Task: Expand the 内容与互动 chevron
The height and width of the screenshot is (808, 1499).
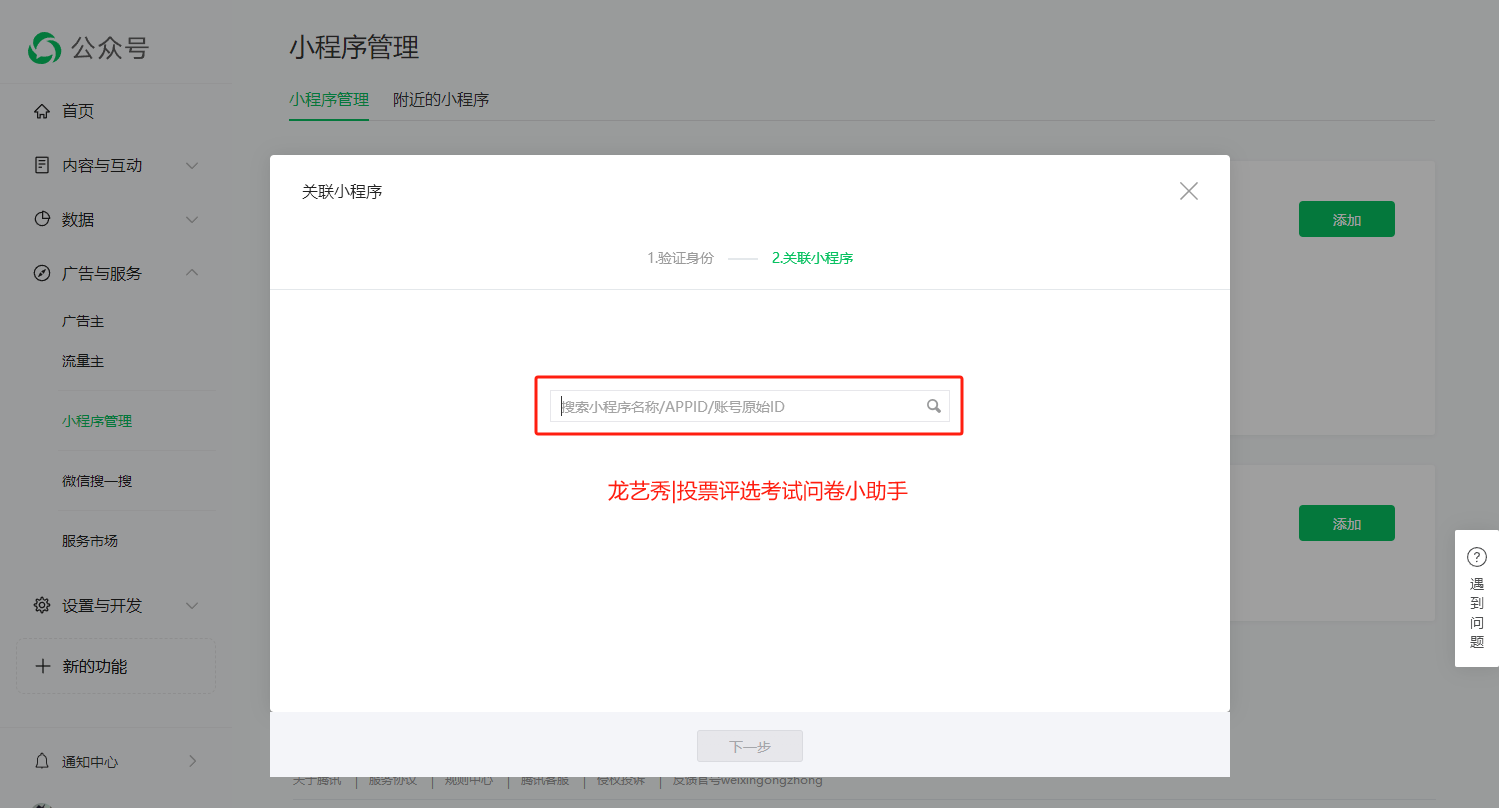Action: pos(193,165)
